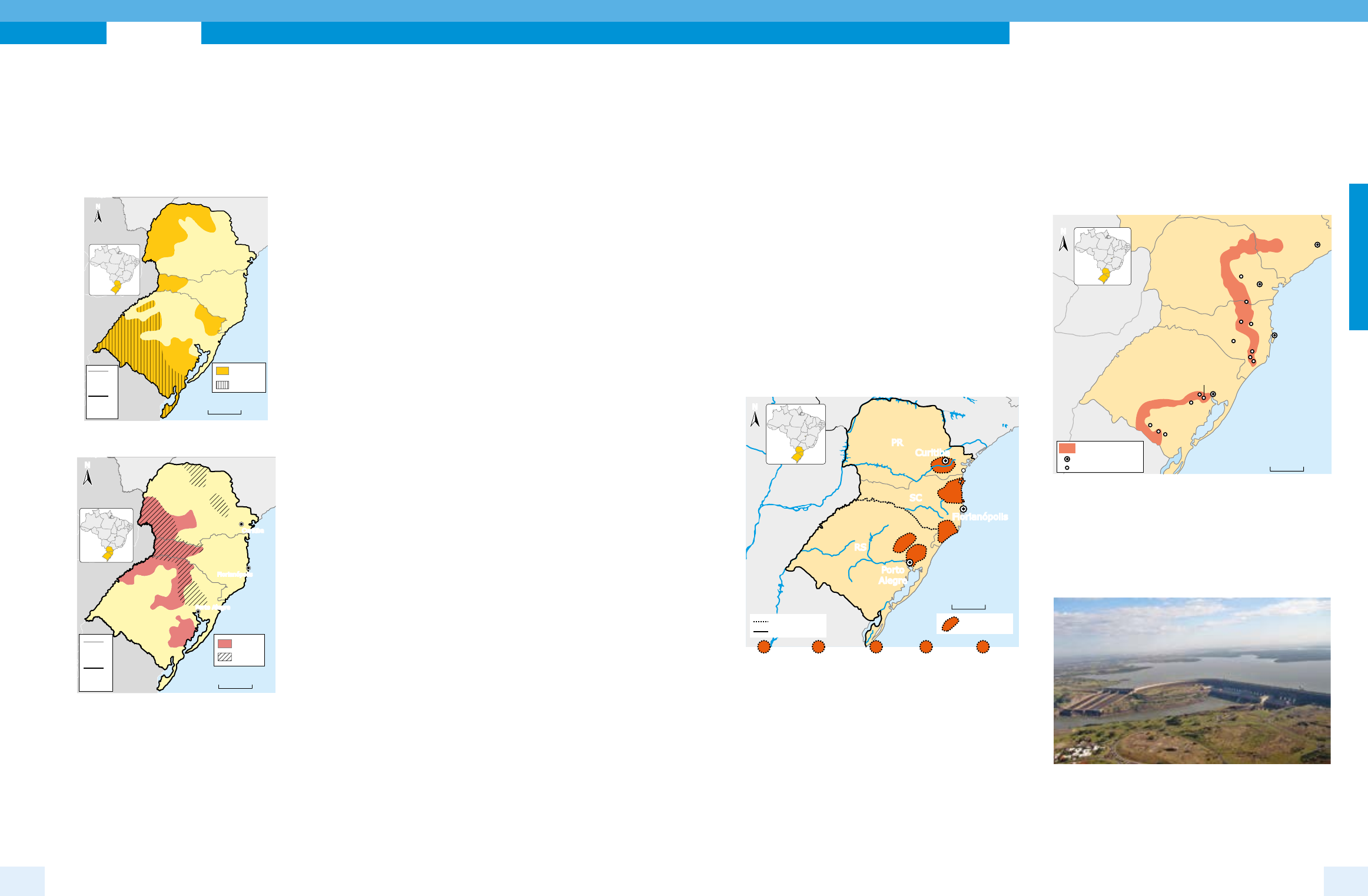The image size is (1368, 896).
Task: Click the capital-city symbol in salmon map legend
Action: (1067, 459)
